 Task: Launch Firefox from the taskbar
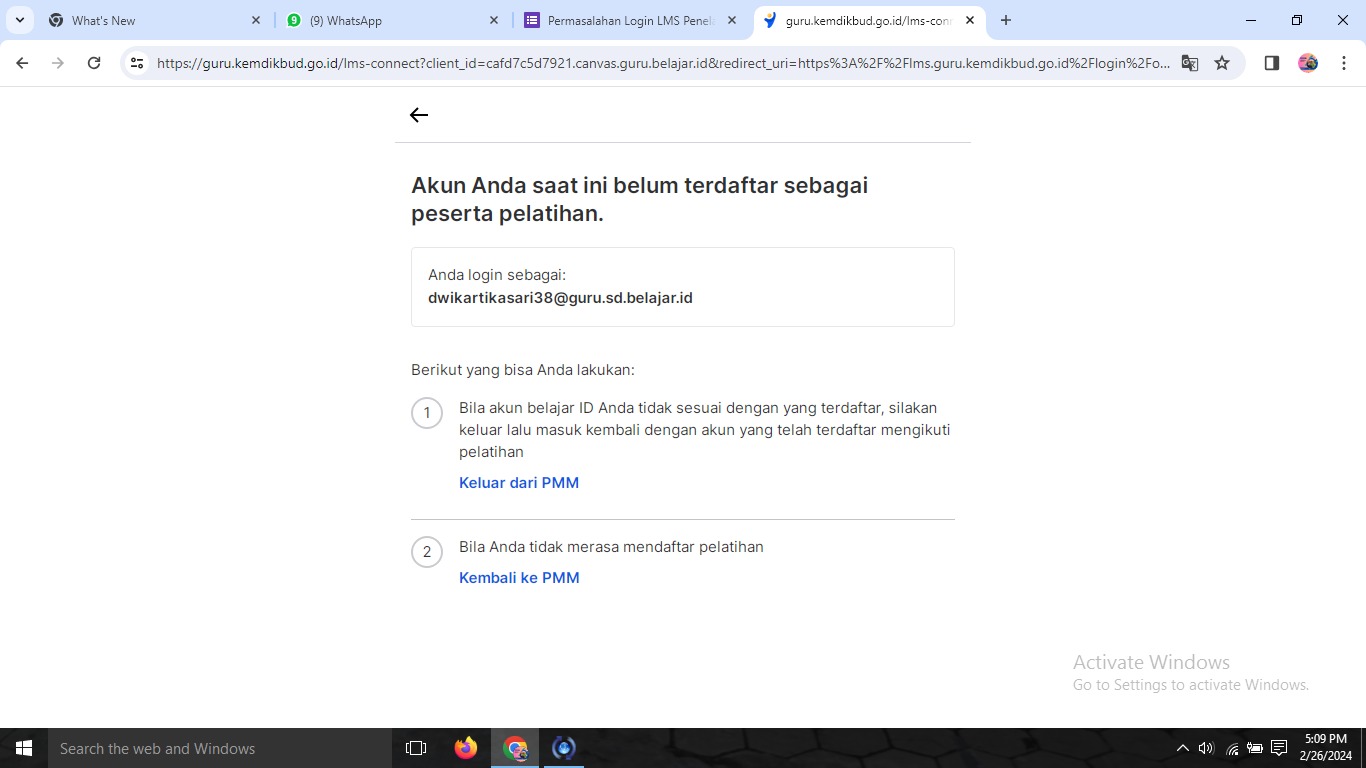465,748
